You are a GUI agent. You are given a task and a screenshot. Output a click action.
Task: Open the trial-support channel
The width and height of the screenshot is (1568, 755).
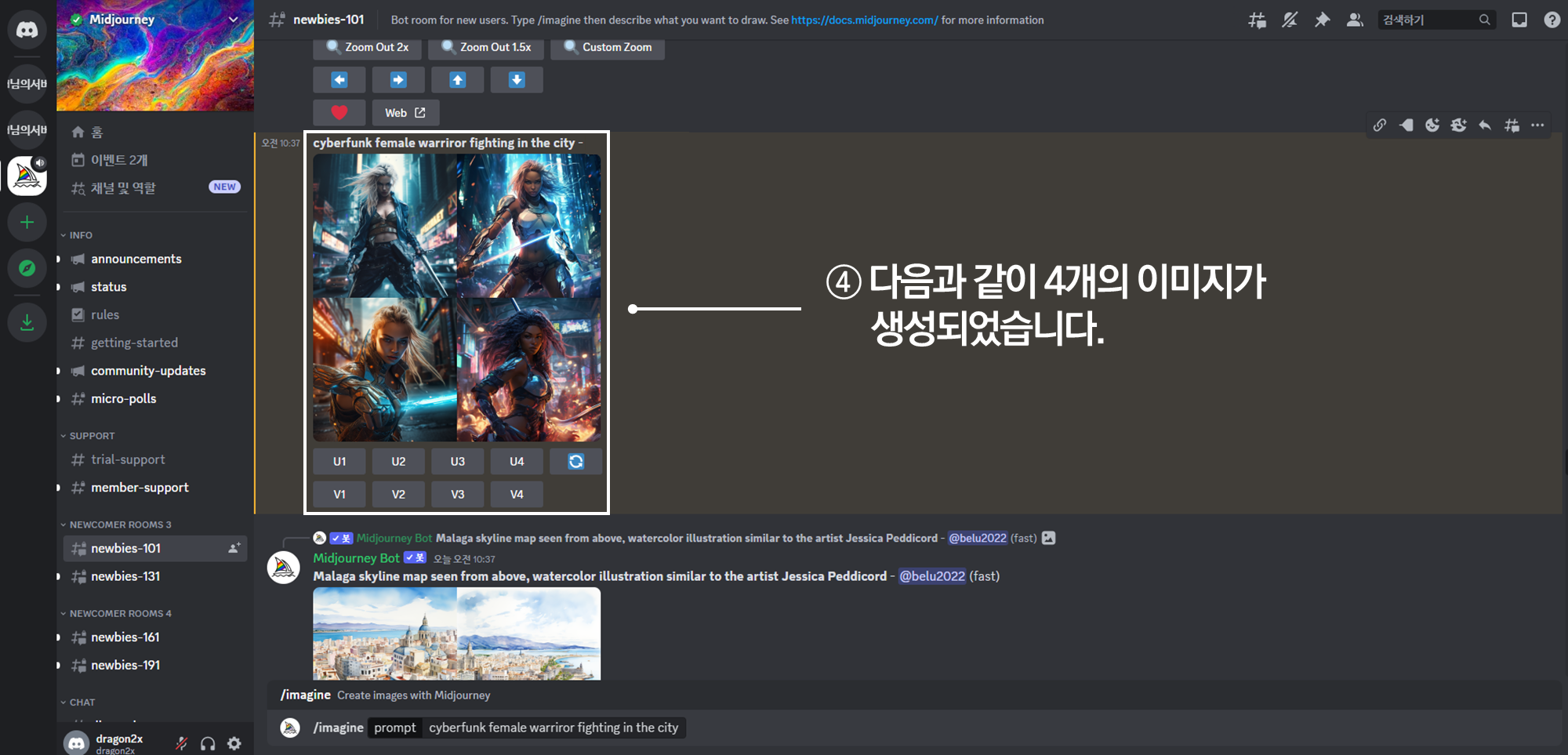point(155,459)
